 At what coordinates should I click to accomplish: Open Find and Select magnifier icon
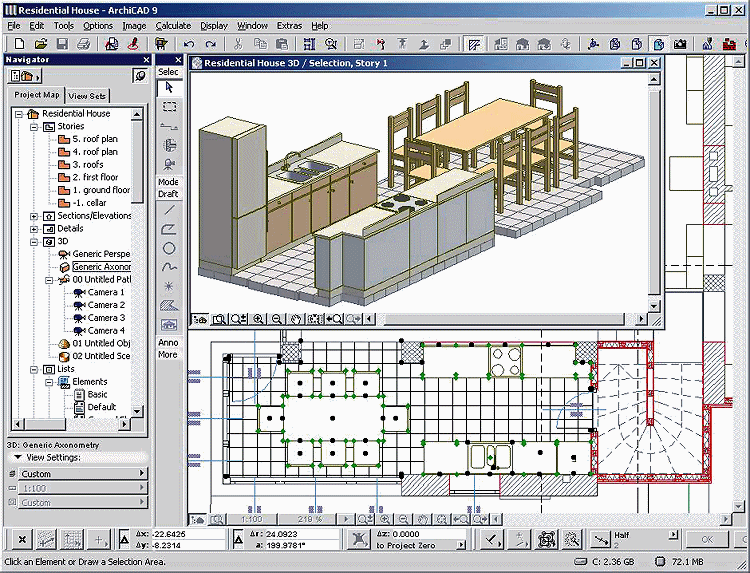click(331, 44)
